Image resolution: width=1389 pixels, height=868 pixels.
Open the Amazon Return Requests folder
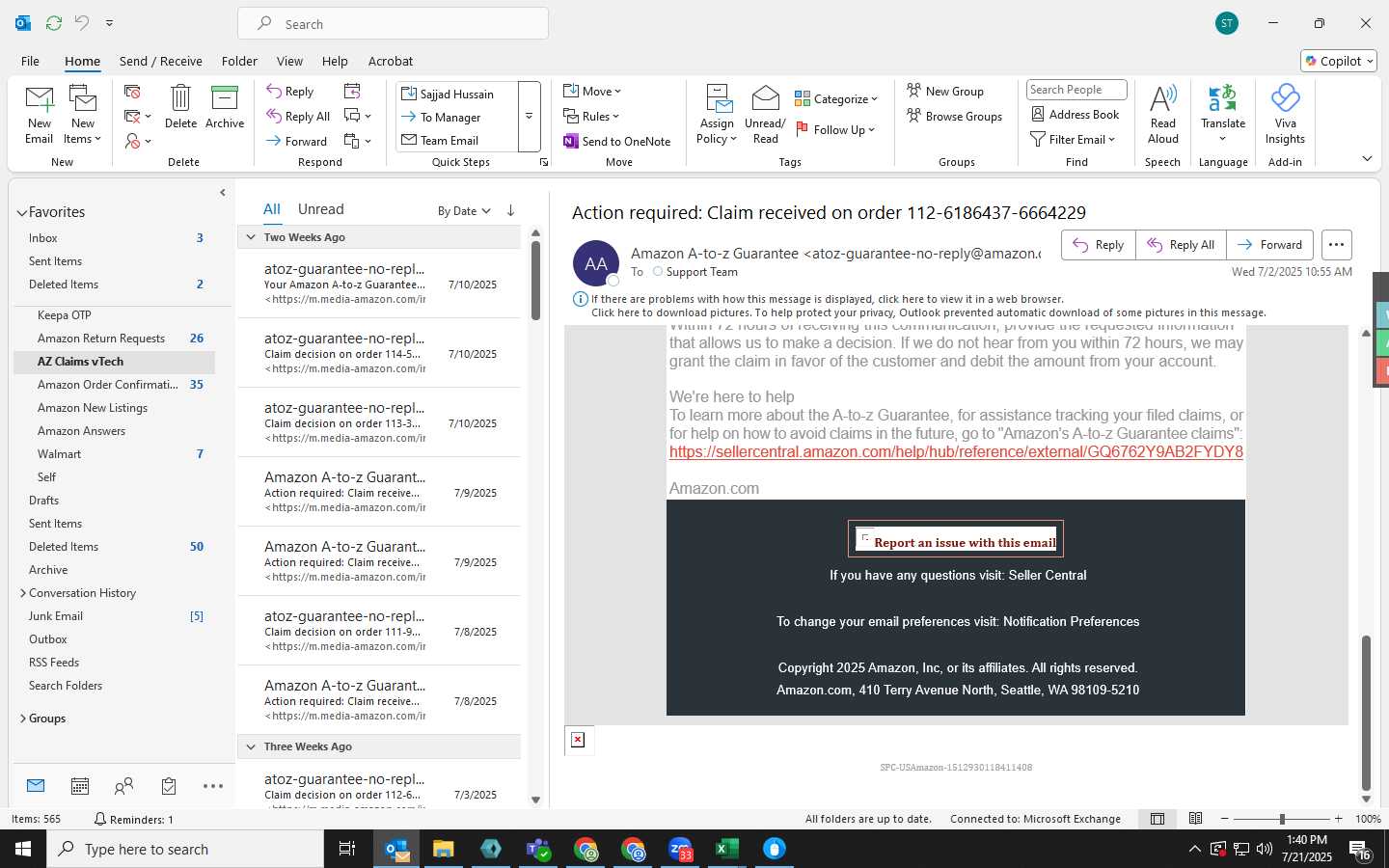(x=114, y=339)
